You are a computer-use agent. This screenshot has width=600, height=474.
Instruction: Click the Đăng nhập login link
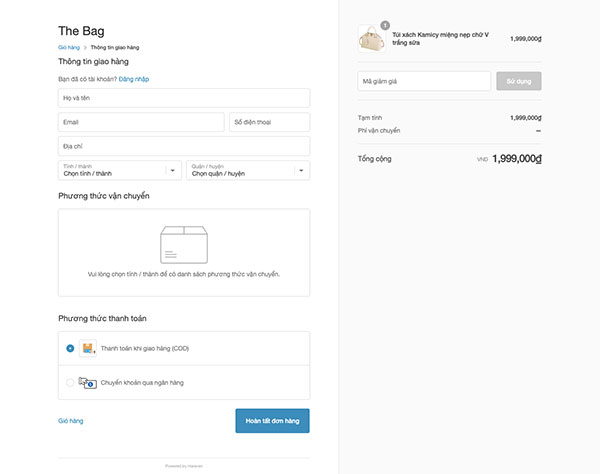point(134,79)
